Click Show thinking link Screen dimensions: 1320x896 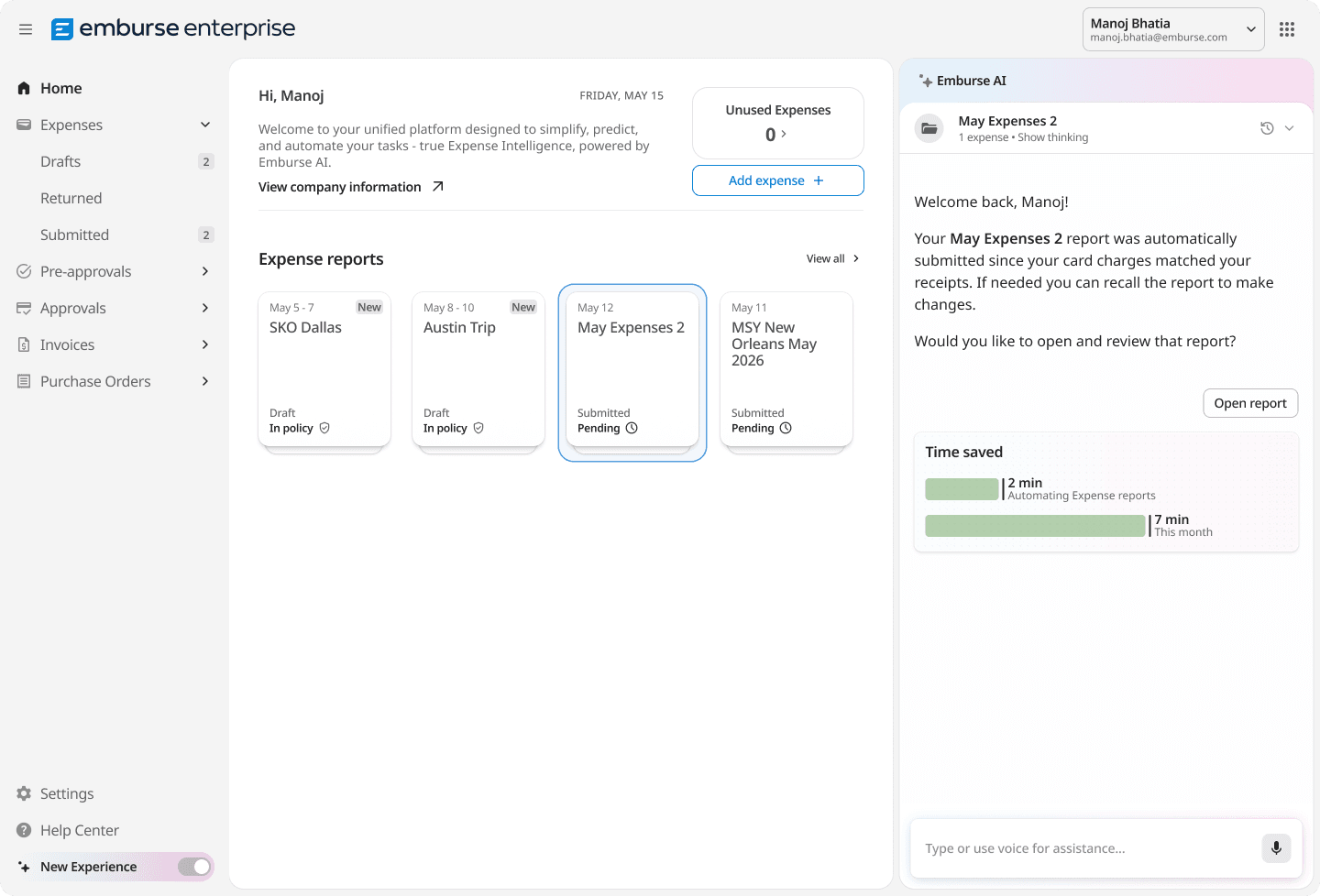coord(1052,137)
